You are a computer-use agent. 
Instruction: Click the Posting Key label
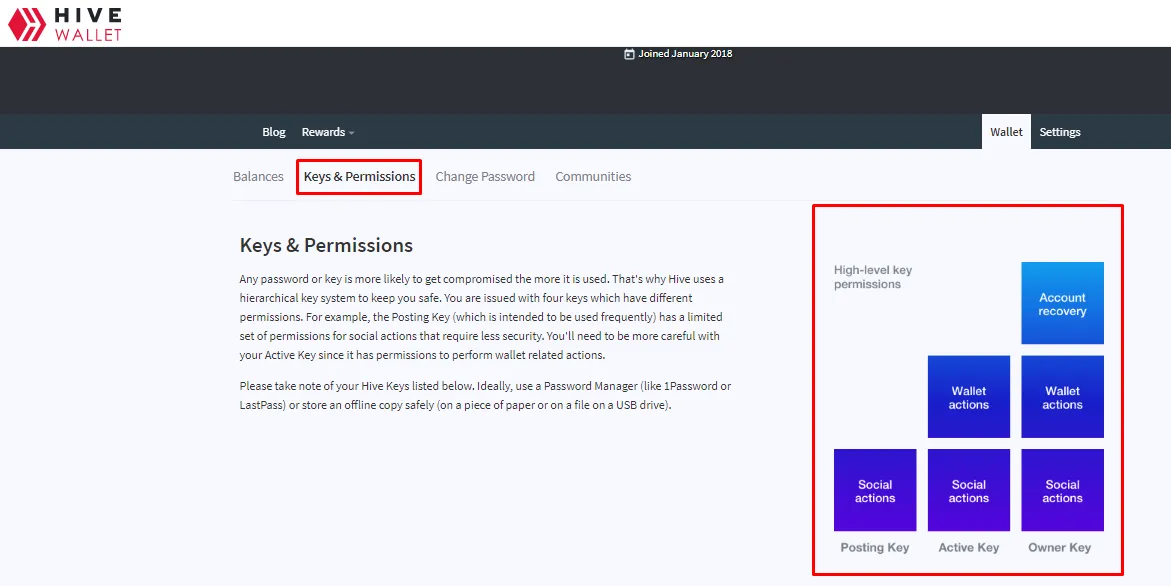pos(875,547)
